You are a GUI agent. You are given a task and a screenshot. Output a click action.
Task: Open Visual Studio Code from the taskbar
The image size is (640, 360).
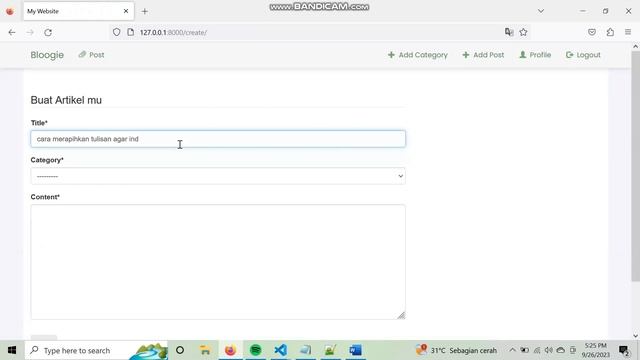point(280,350)
